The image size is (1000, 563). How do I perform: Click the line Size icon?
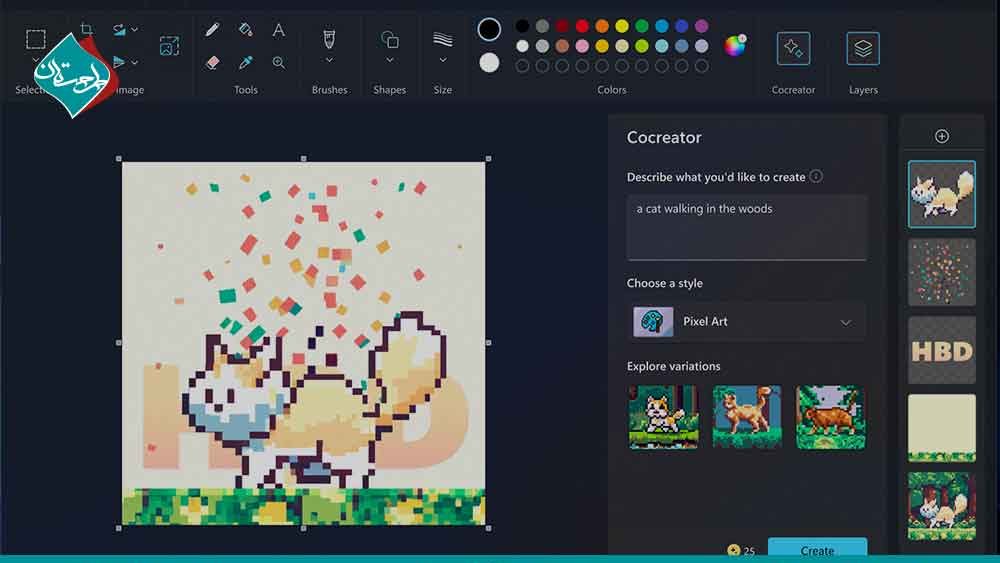(x=443, y=40)
